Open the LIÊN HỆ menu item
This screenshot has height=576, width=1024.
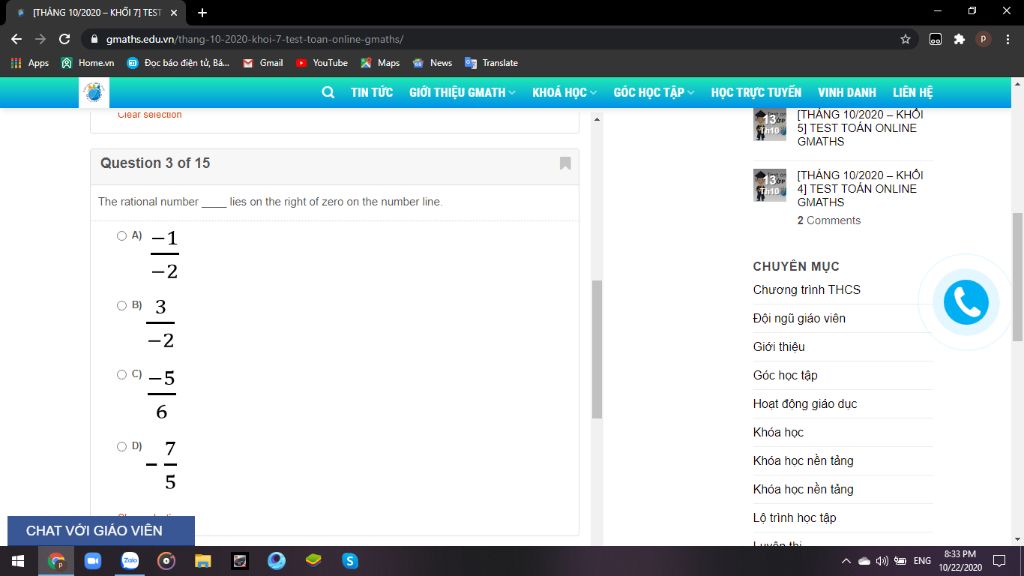point(913,92)
